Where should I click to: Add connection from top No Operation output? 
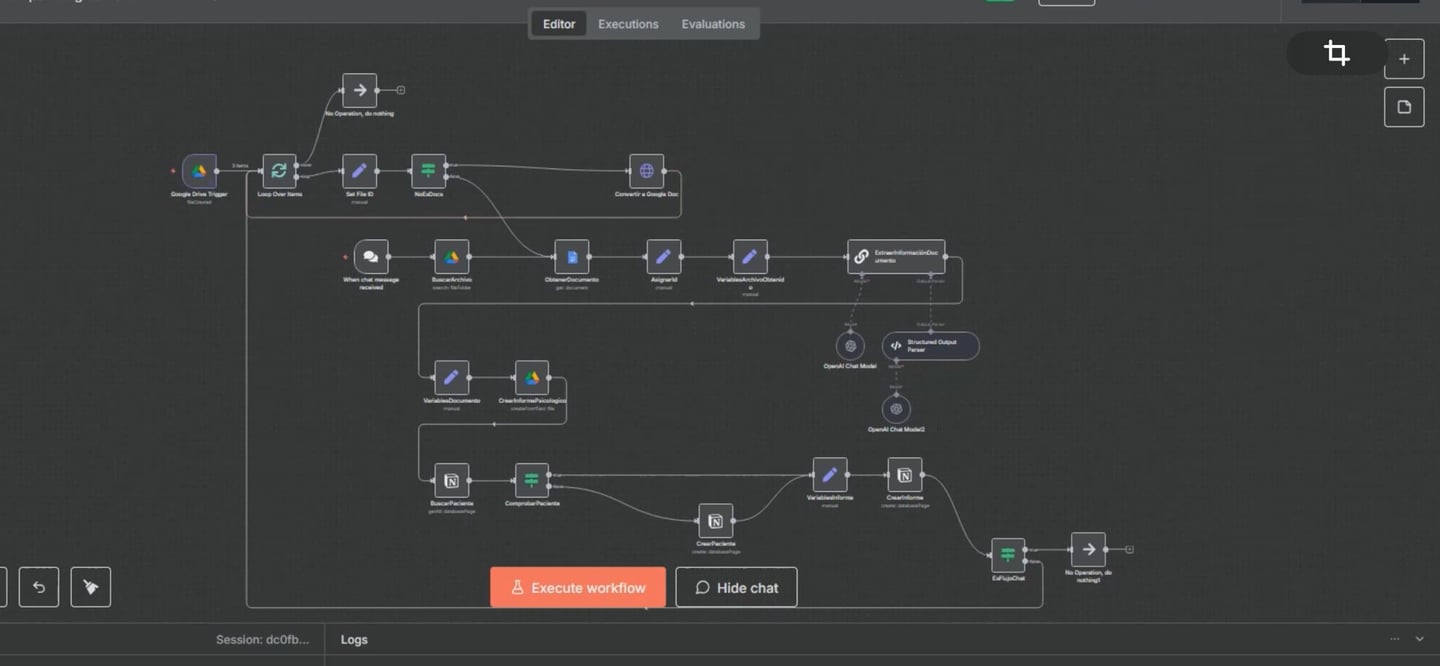(x=401, y=90)
